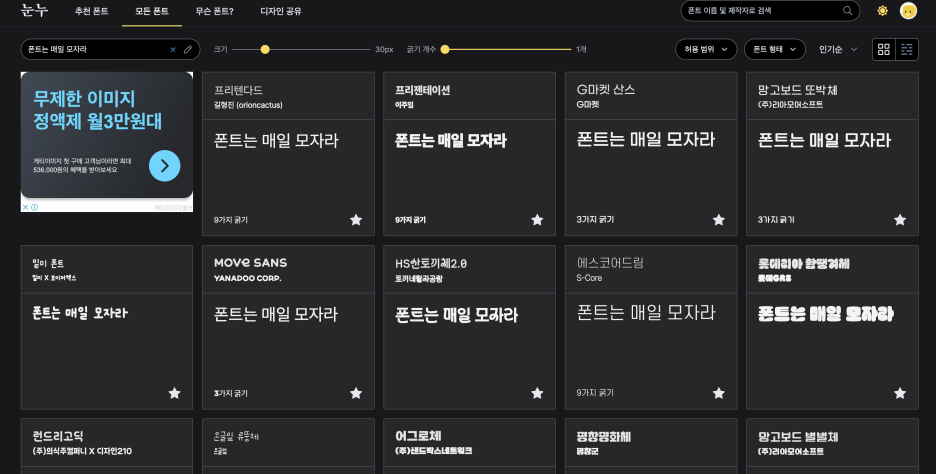Open the 무슨 폰트? tab
Image resolution: width=936 pixels, height=474 pixels.
[214, 11]
